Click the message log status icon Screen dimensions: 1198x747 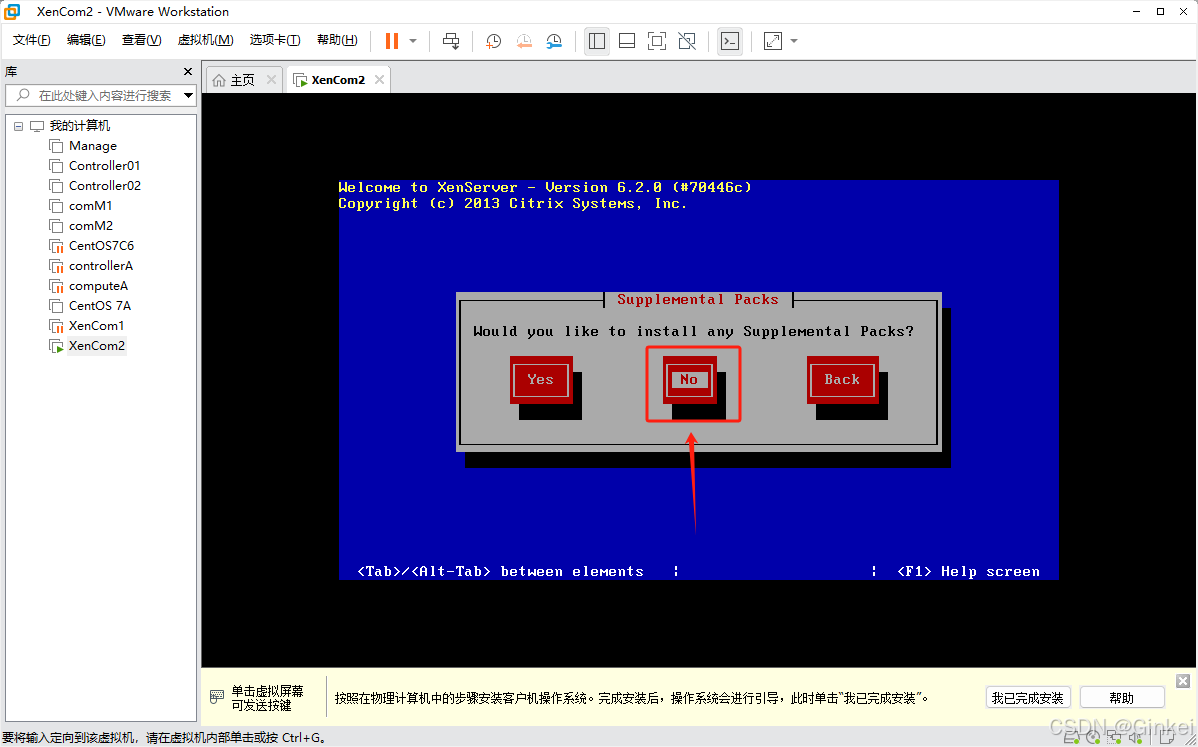[x=1166, y=738]
